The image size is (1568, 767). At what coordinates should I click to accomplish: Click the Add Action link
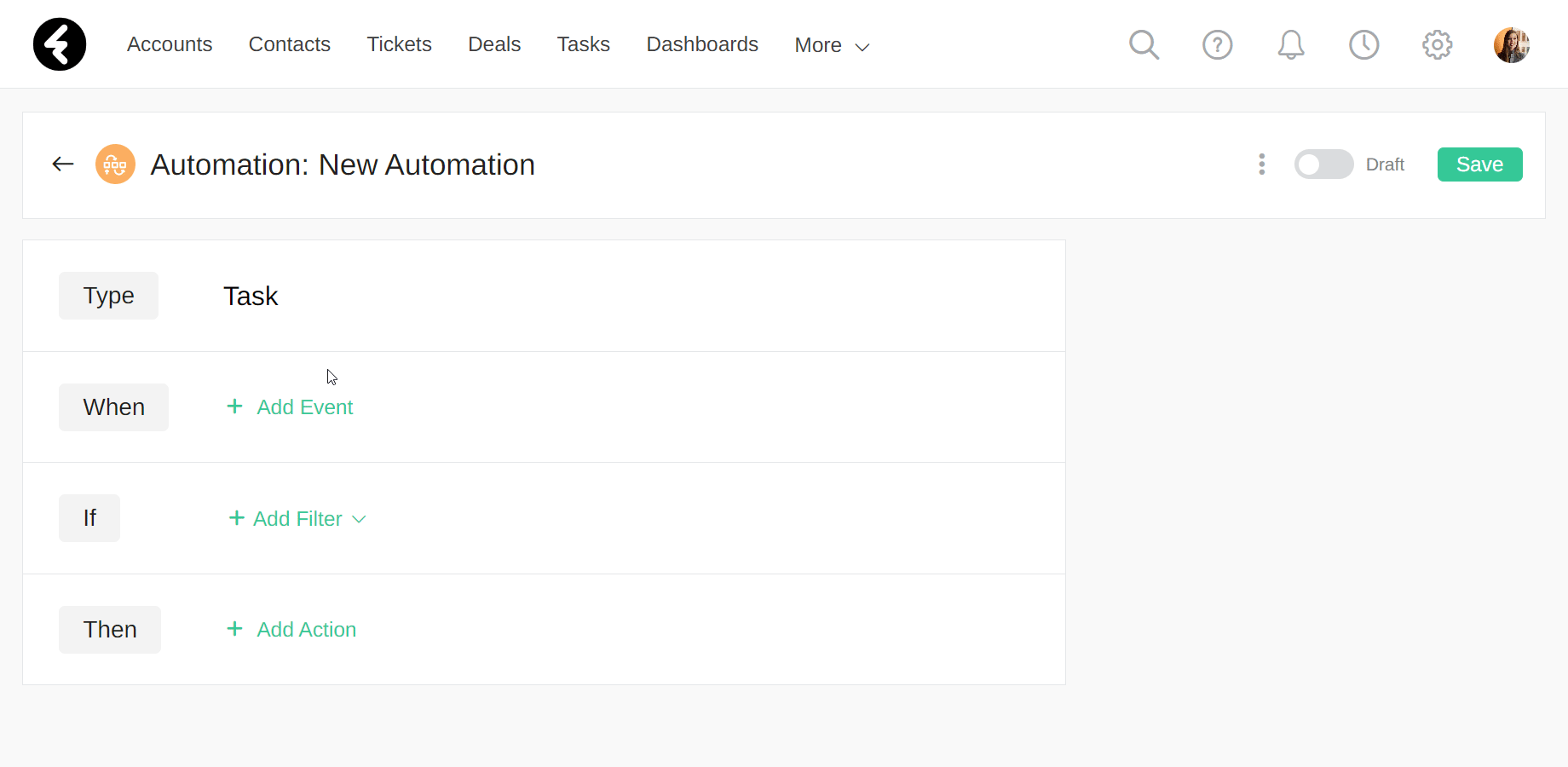point(307,630)
